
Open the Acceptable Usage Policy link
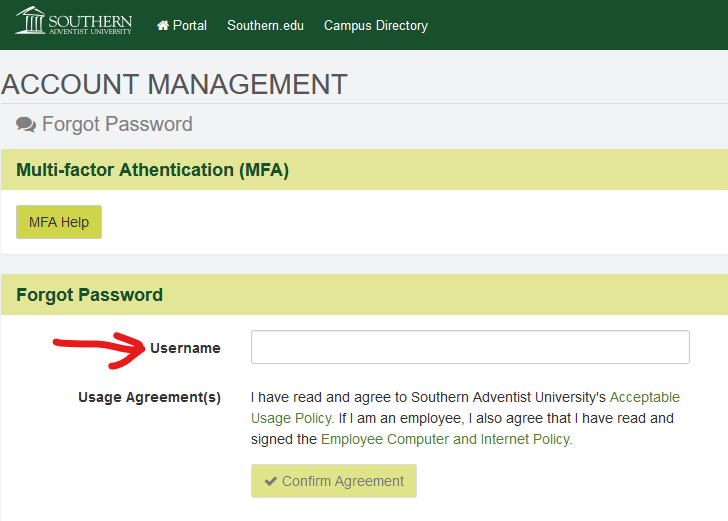(x=644, y=397)
